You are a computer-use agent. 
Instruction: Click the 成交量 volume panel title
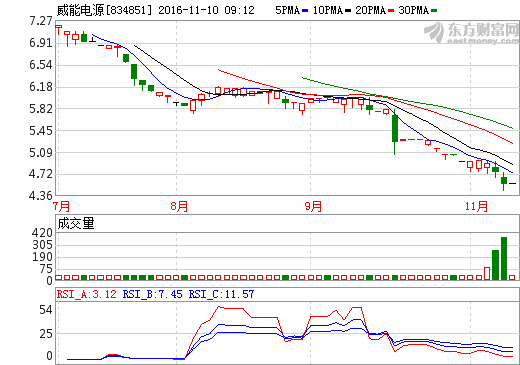click(76, 223)
